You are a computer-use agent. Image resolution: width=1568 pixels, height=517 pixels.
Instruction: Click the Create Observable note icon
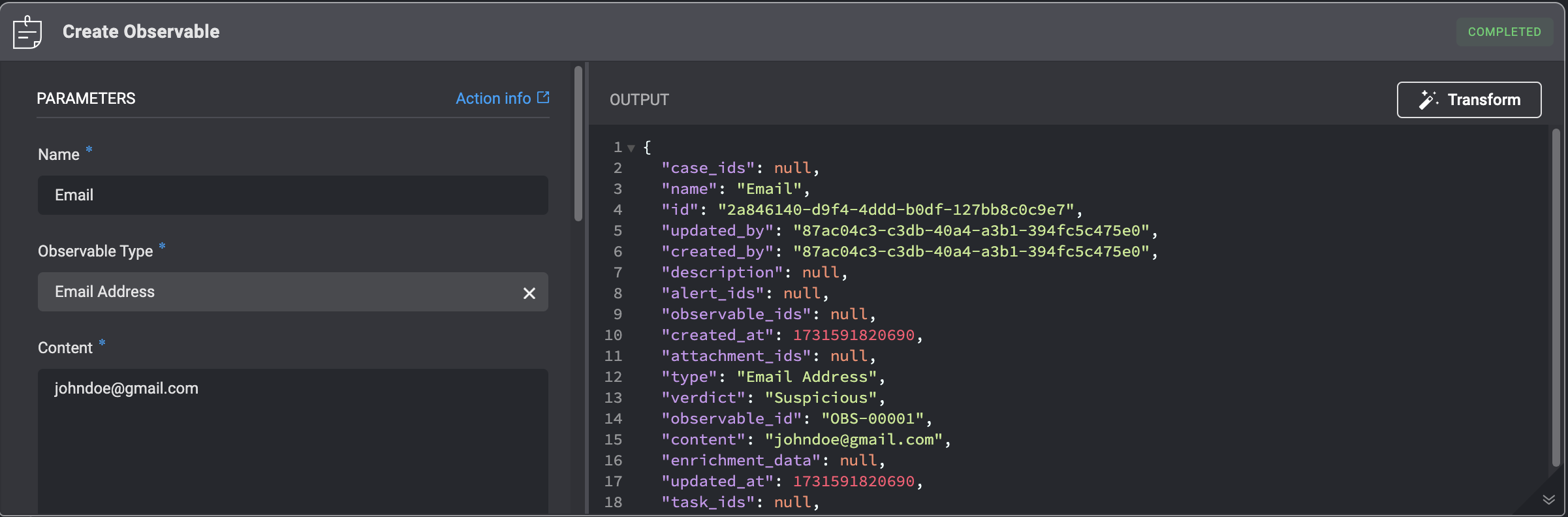[x=27, y=32]
